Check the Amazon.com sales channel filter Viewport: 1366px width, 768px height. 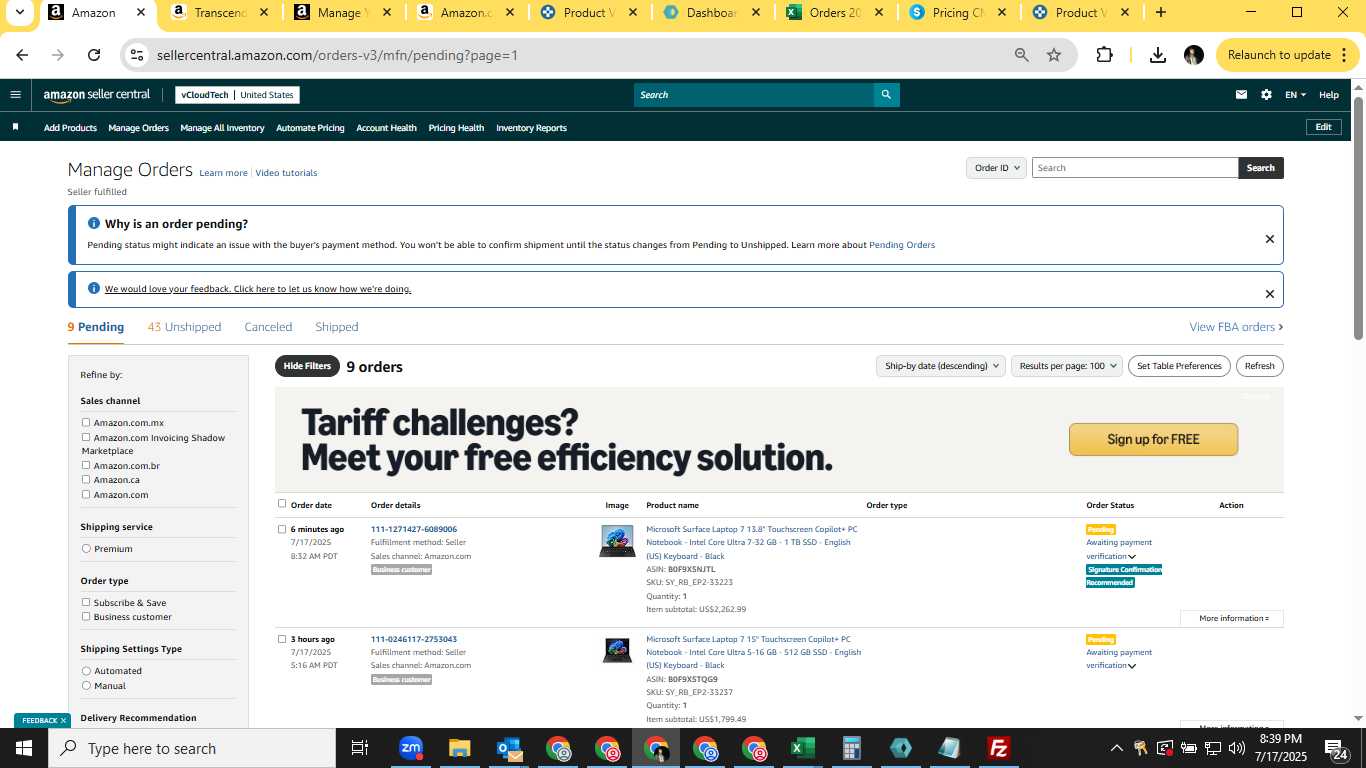pyautogui.click(x=86, y=494)
